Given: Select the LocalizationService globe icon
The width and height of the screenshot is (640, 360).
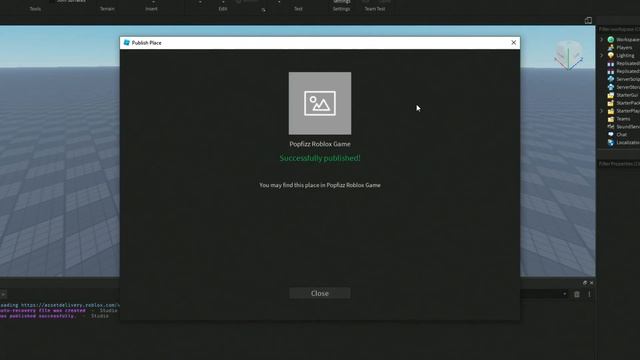Looking at the screenshot, I should [611, 142].
